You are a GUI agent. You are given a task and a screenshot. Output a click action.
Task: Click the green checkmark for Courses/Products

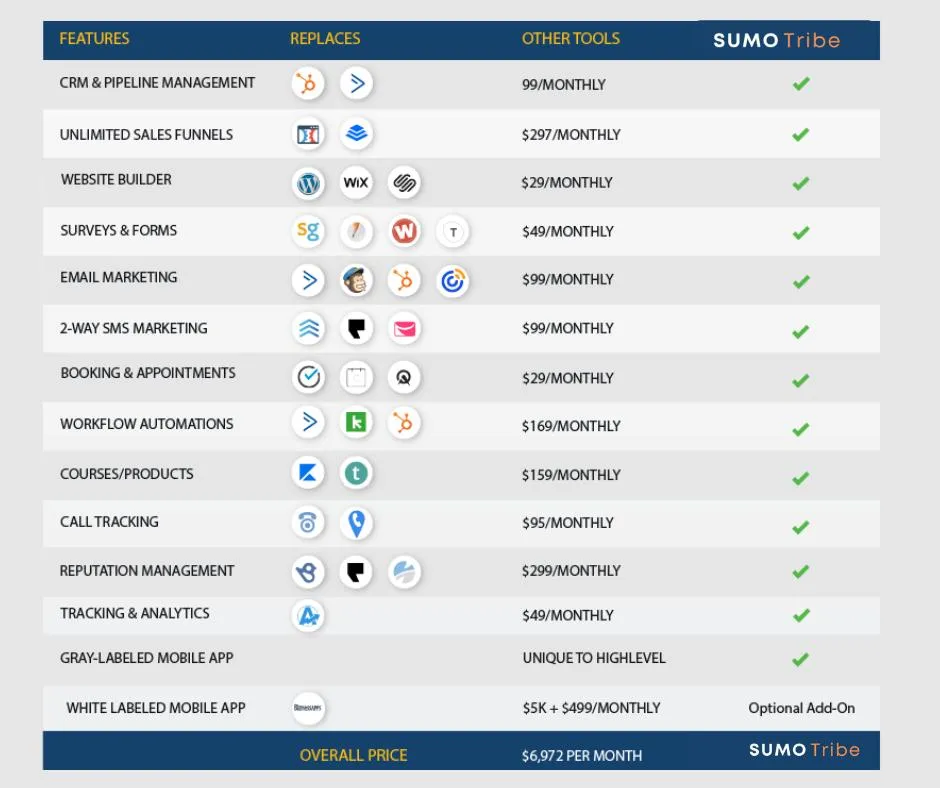801,478
